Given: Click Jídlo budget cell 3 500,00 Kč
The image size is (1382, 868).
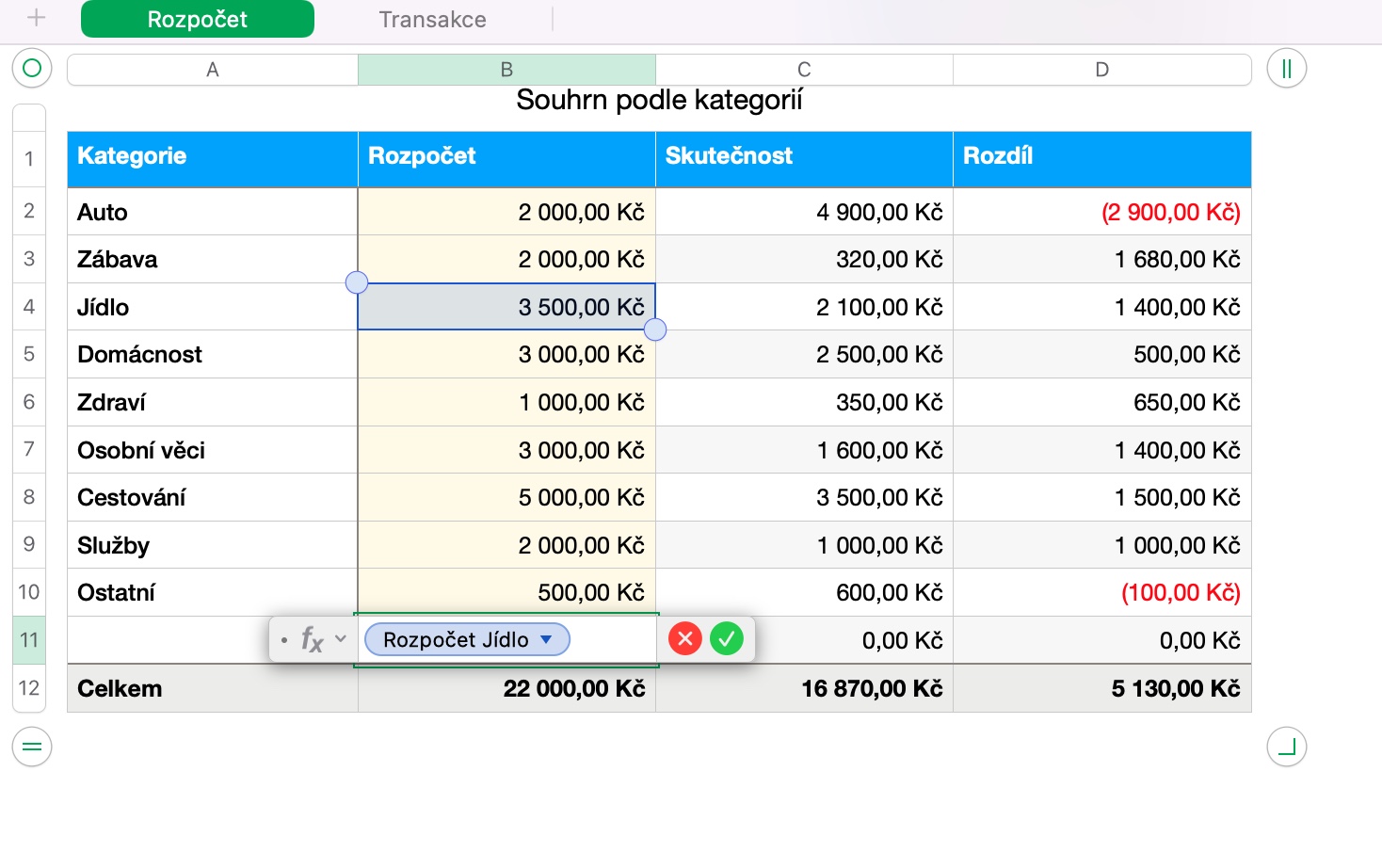Looking at the screenshot, I should pos(506,307).
